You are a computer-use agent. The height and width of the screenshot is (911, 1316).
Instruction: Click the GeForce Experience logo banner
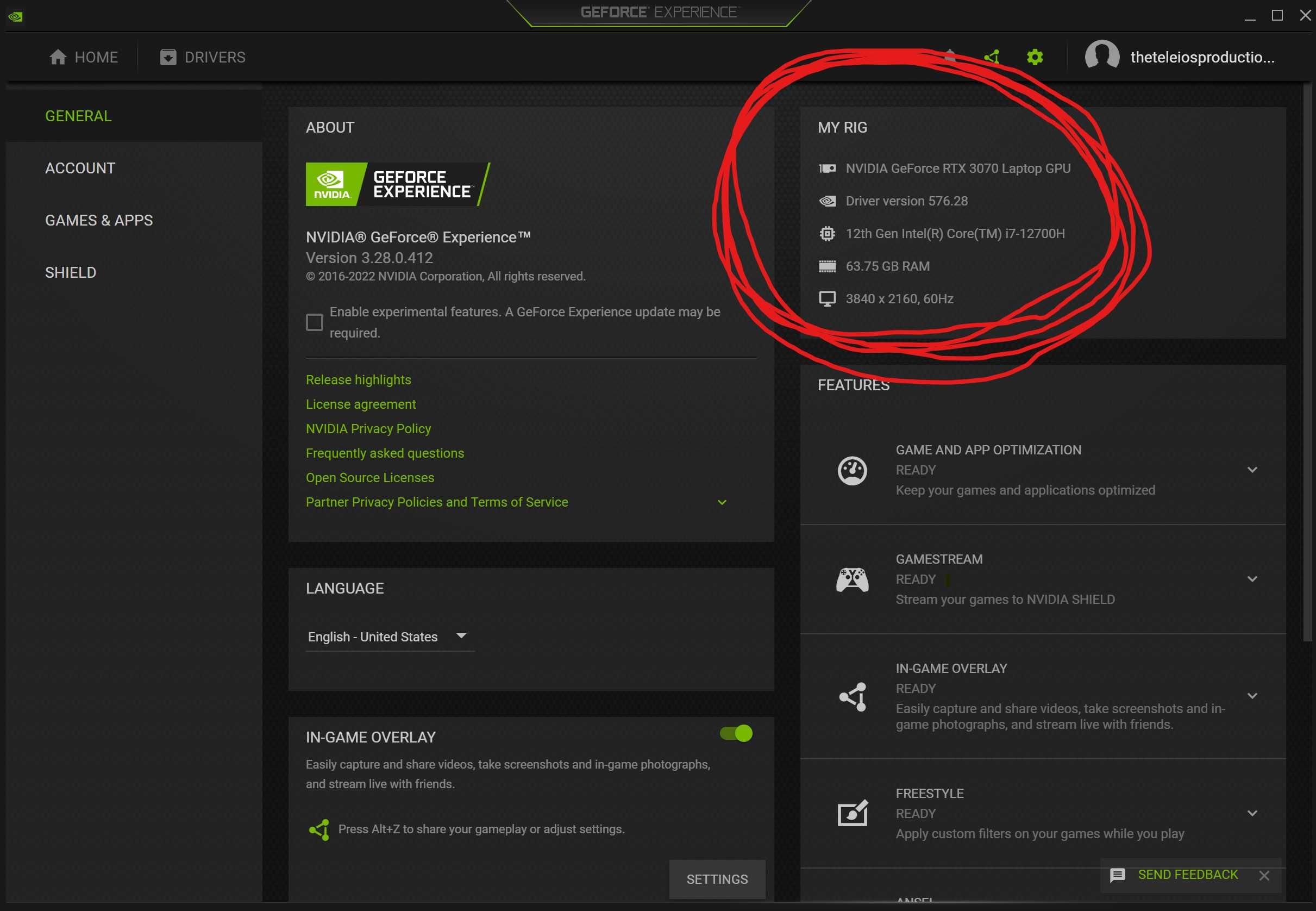pyautogui.click(x=398, y=184)
